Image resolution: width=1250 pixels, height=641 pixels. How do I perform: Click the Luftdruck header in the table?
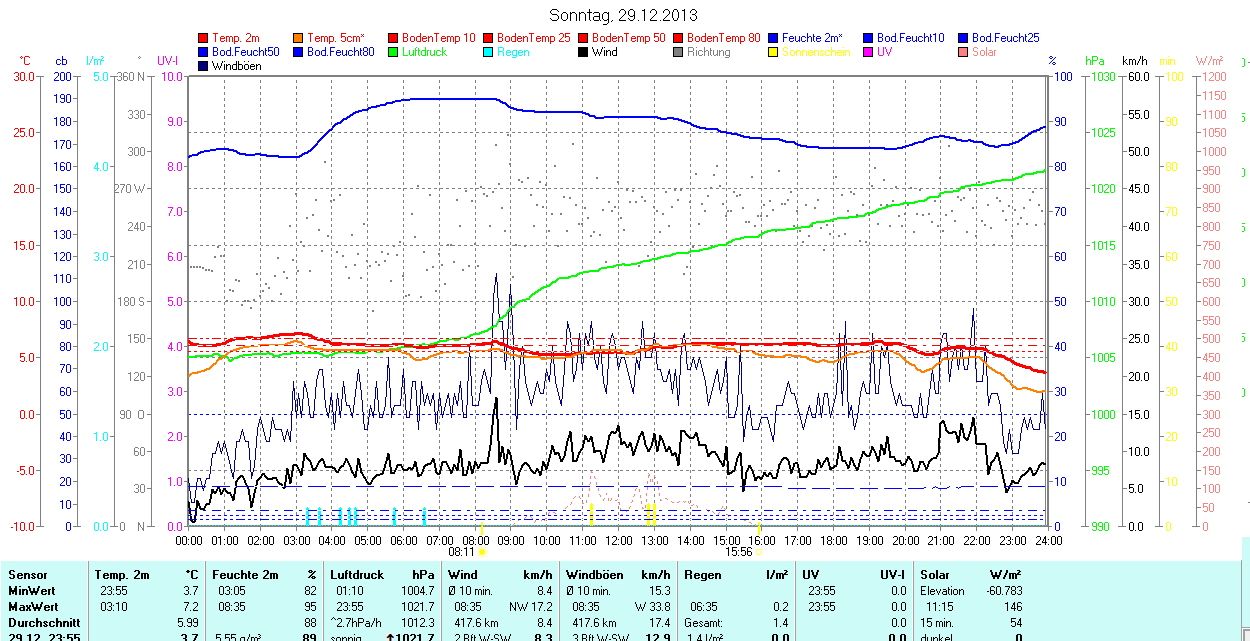[x=358, y=575]
